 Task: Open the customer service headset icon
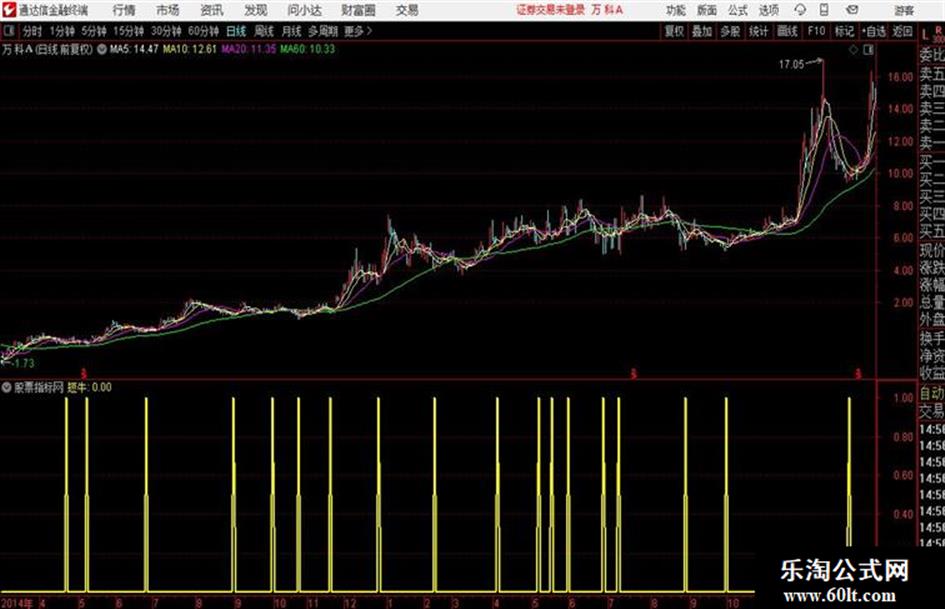800,10
